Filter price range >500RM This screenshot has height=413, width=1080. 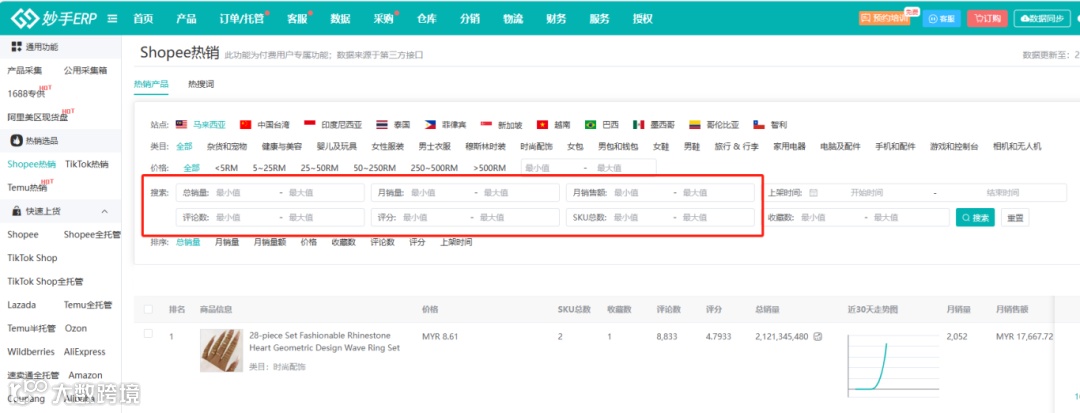[x=489, y=167]
